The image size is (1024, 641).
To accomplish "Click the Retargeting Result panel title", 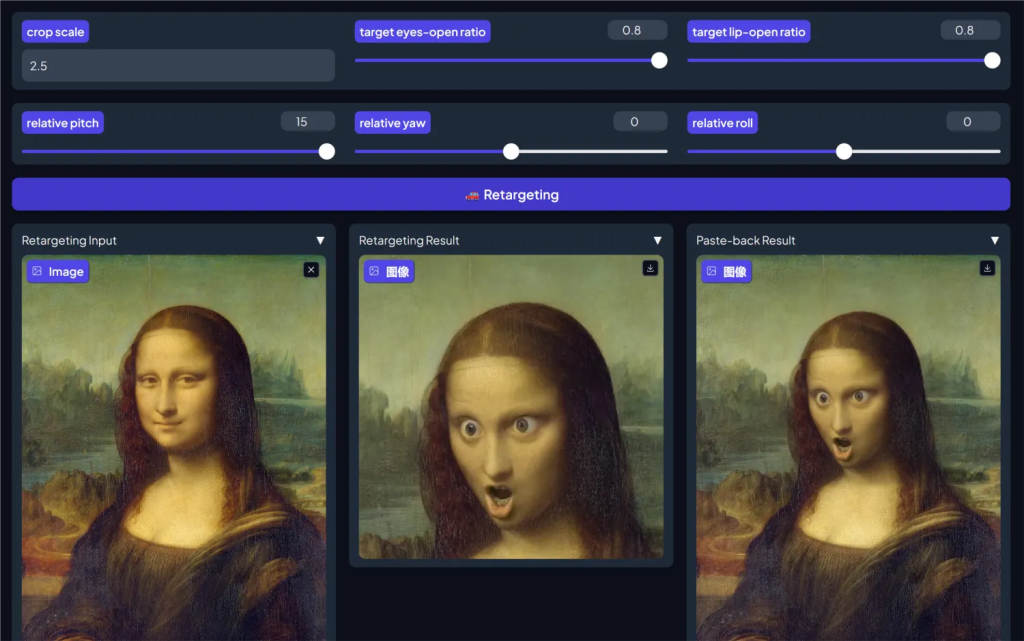I will pos(409,240).
